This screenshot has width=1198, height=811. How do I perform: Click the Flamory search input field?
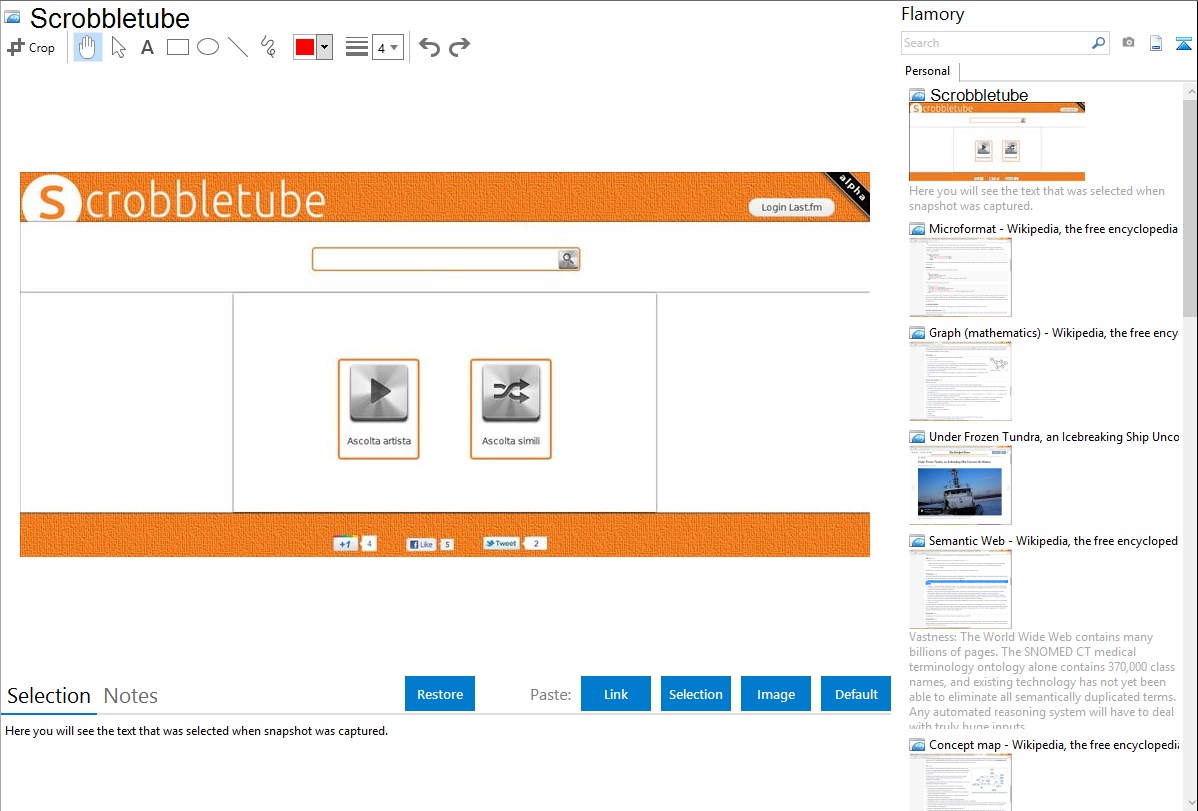point(996,43)
